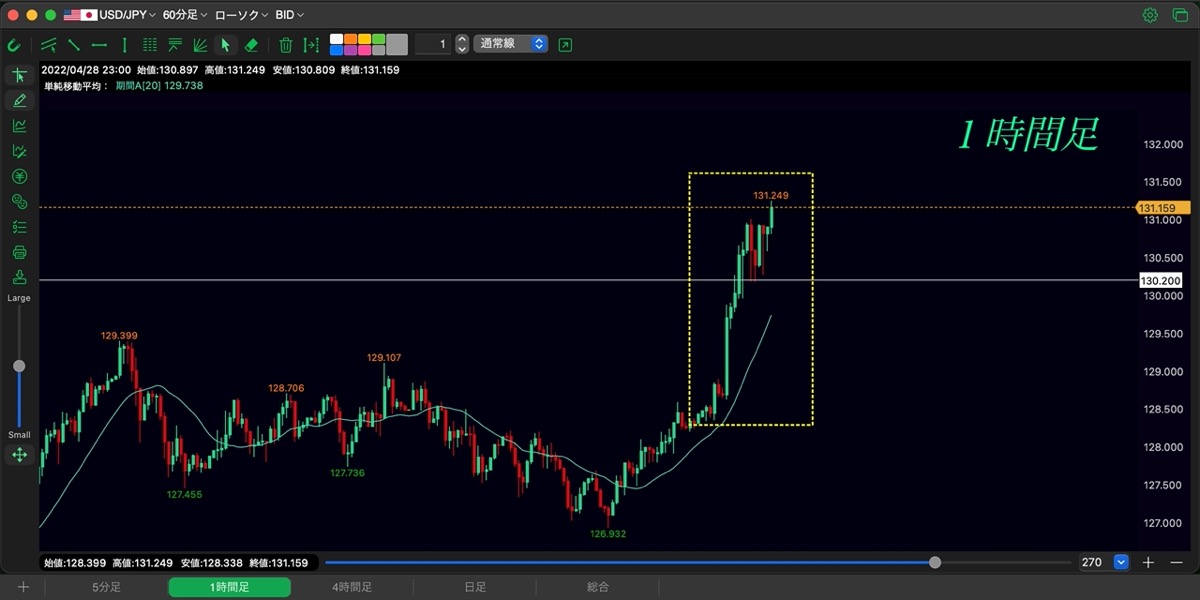Image resolution: width=1200 pixels, height=600 pixels.
Task: Switch to the 4時間足 tab
Action: click(352, 588)
